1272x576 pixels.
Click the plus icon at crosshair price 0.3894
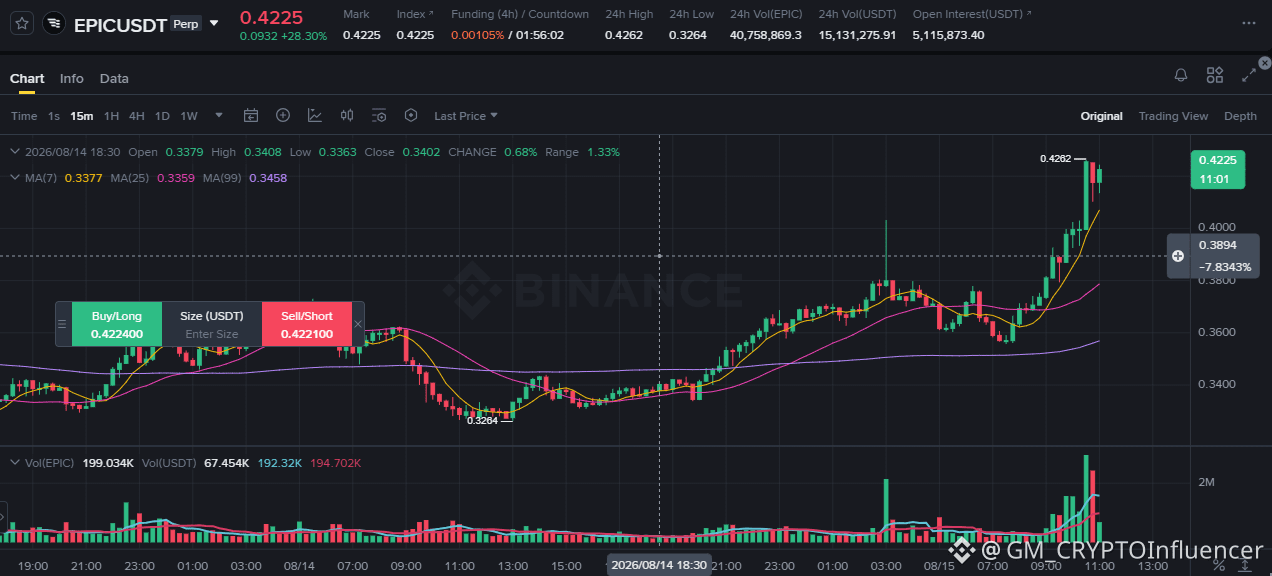tap(1178, 256)
